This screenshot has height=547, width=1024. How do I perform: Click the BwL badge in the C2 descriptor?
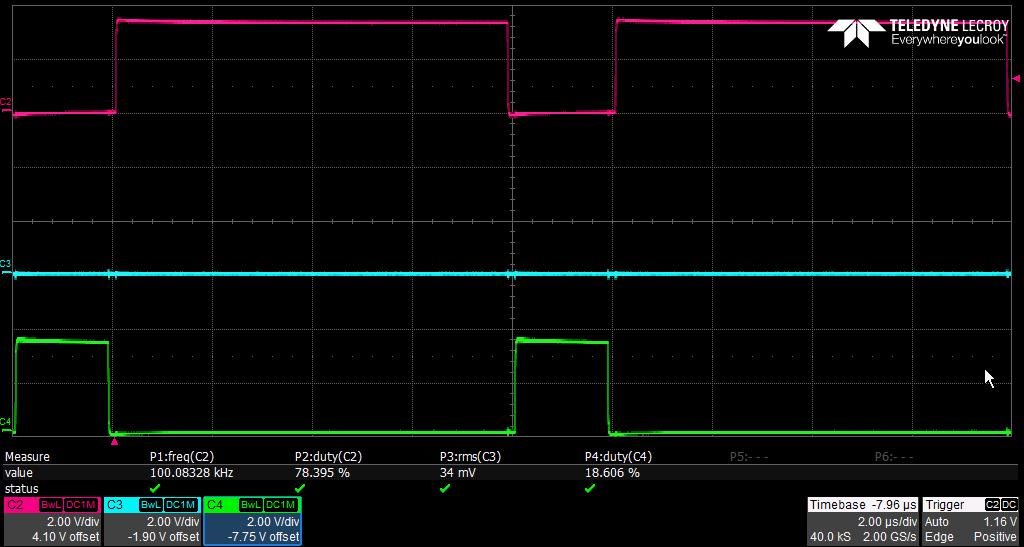coord(50,505)
